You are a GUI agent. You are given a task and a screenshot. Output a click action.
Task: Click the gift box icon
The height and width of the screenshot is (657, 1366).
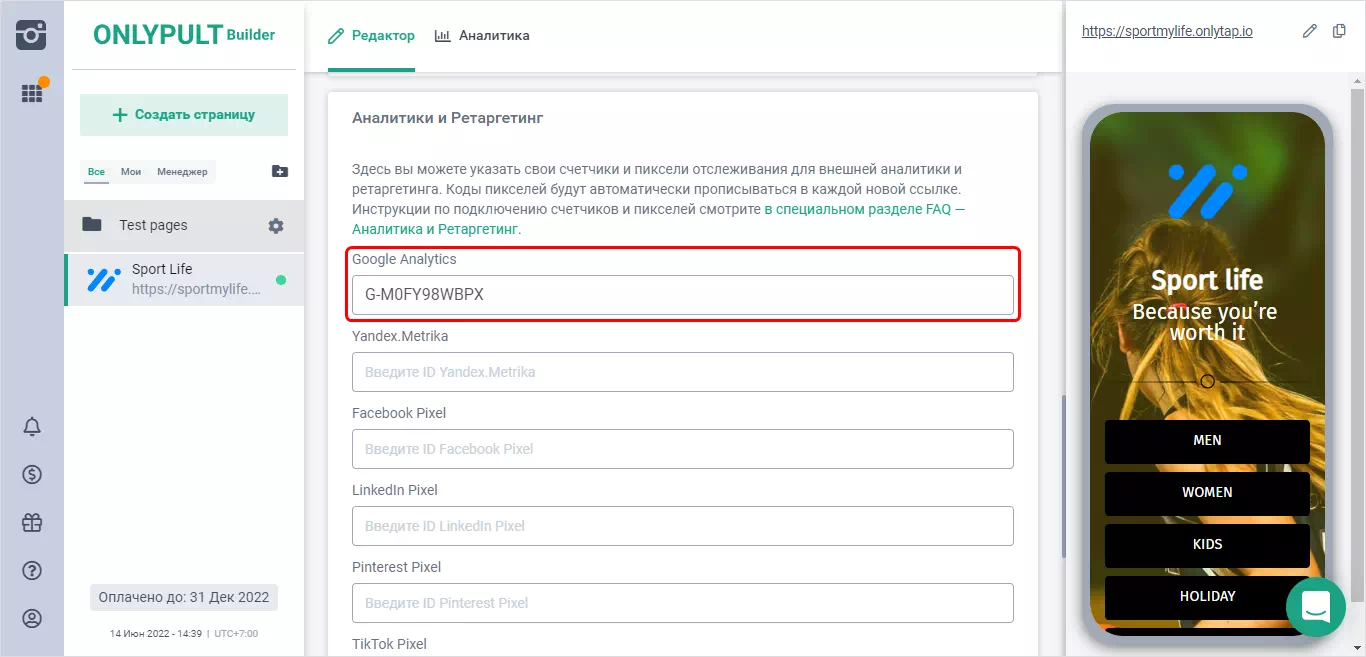coord(32,523)
